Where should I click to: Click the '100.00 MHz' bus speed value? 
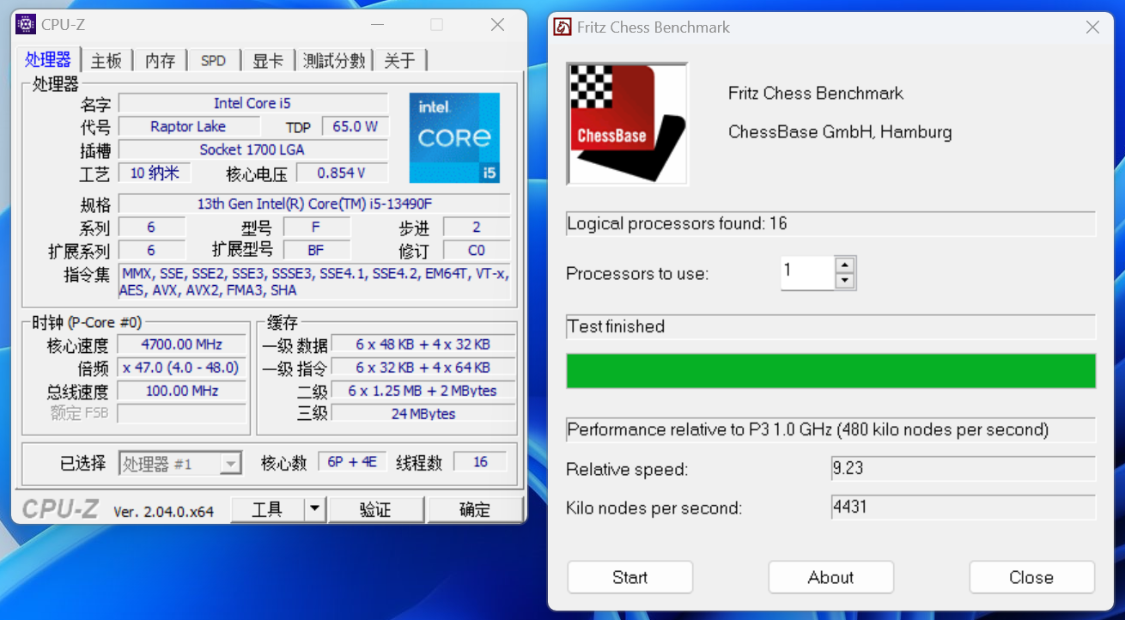click(182, 390)
